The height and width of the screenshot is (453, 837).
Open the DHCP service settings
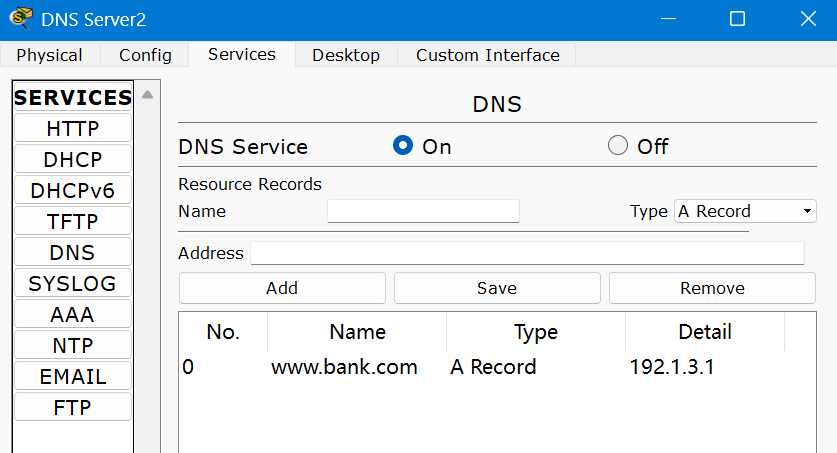click(x=72, y=159)
